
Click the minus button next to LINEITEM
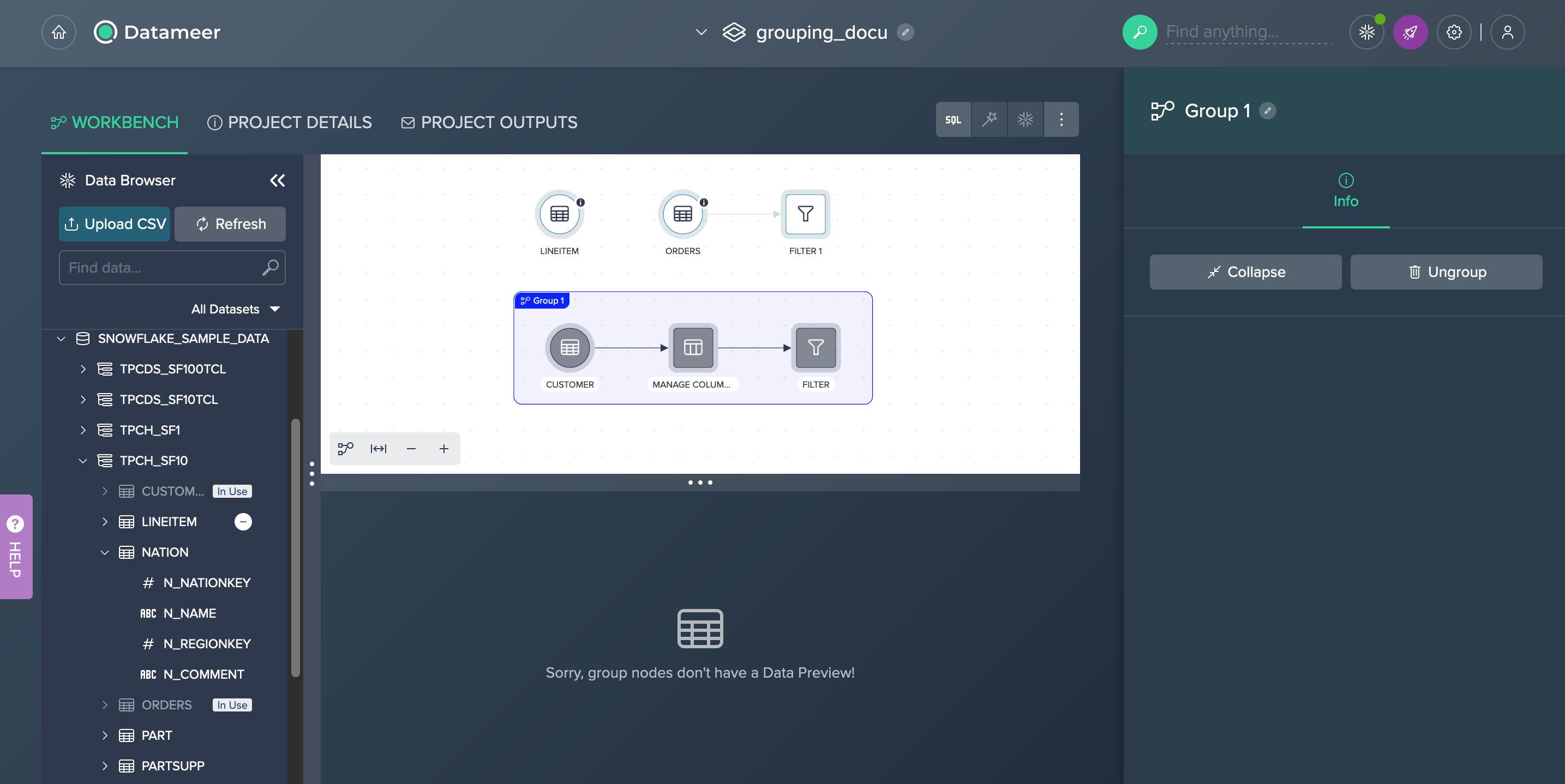pos(243,522)
